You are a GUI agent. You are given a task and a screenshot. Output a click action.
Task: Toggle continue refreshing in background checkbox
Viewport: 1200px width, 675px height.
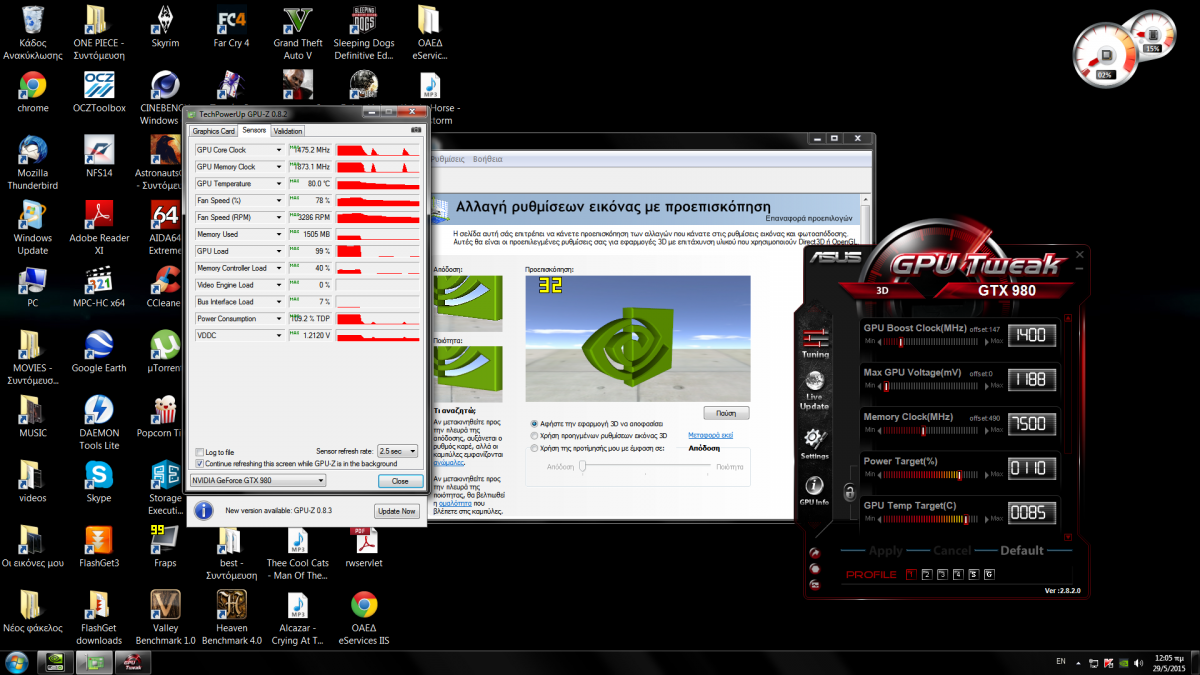[200, 463]
